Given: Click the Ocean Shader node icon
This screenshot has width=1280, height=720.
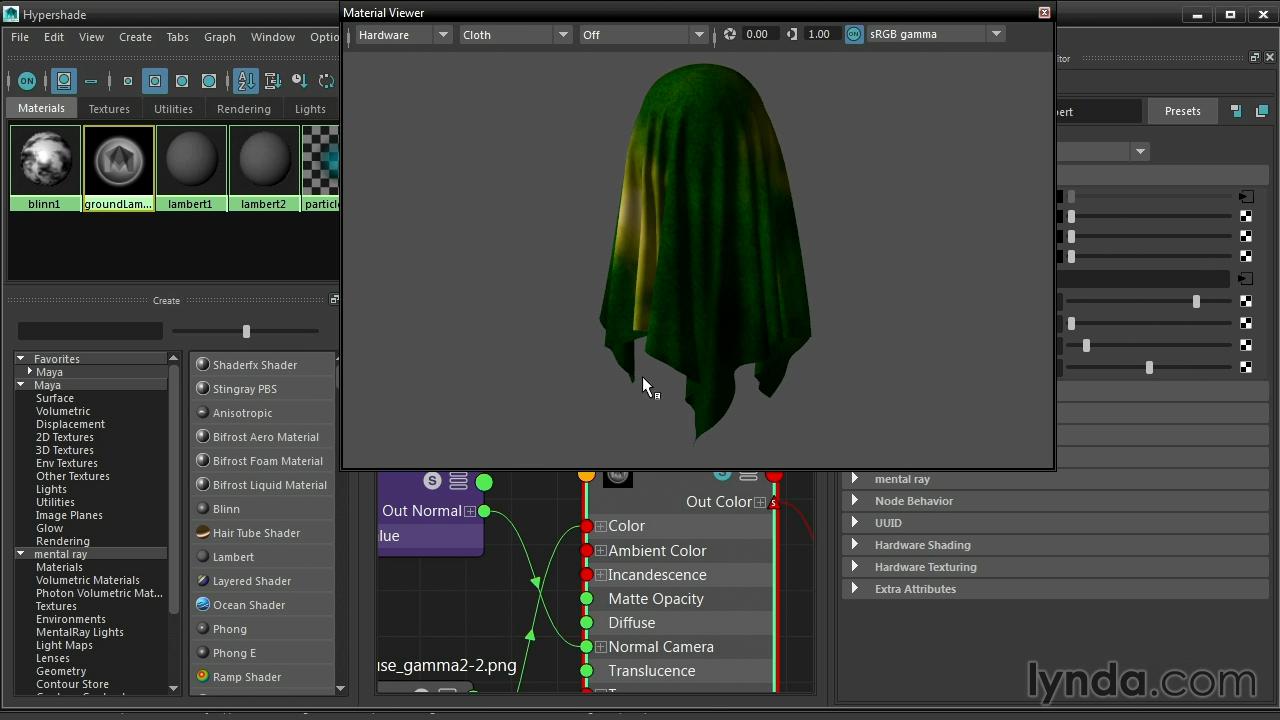Looking at the screenshot, I should pos(203,605).
